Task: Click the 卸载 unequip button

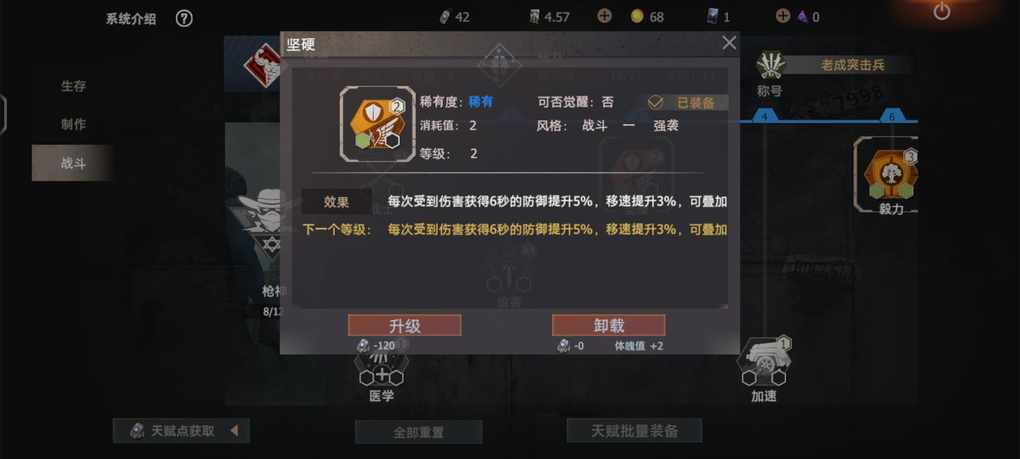Action: coord(608,326)
